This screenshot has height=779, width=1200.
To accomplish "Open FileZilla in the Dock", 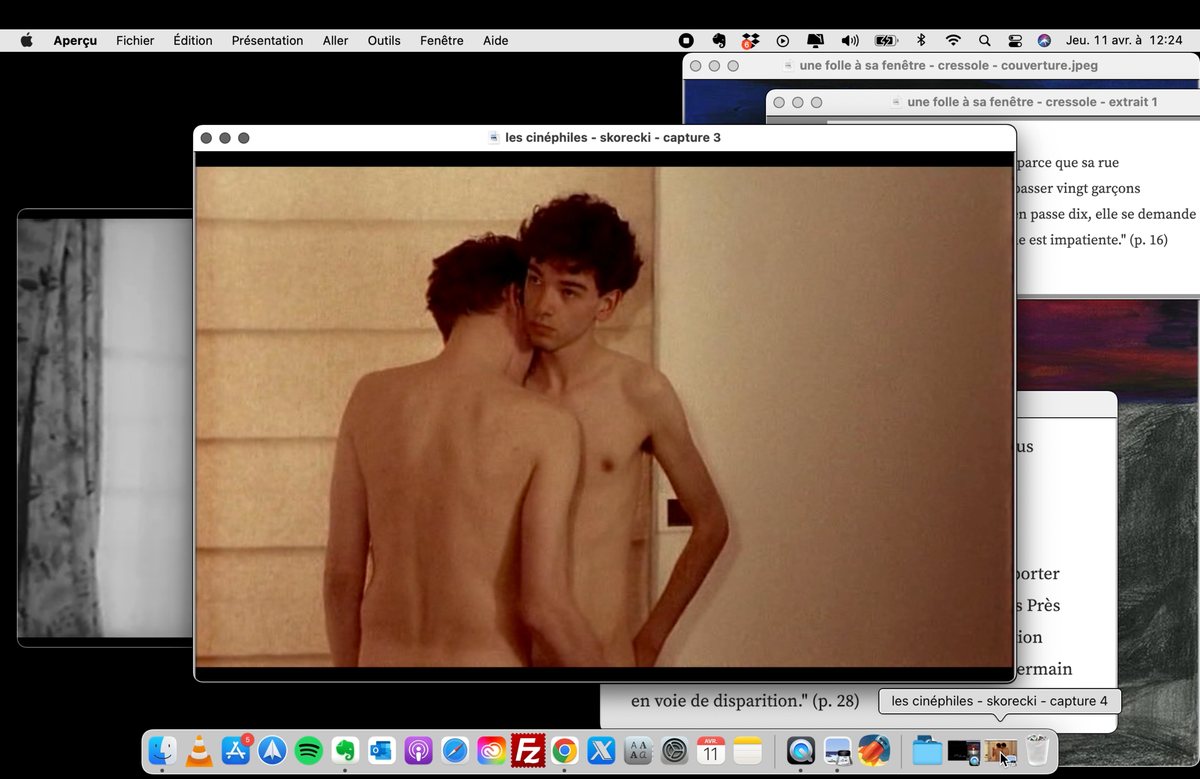I will click(x=528, y=750).
